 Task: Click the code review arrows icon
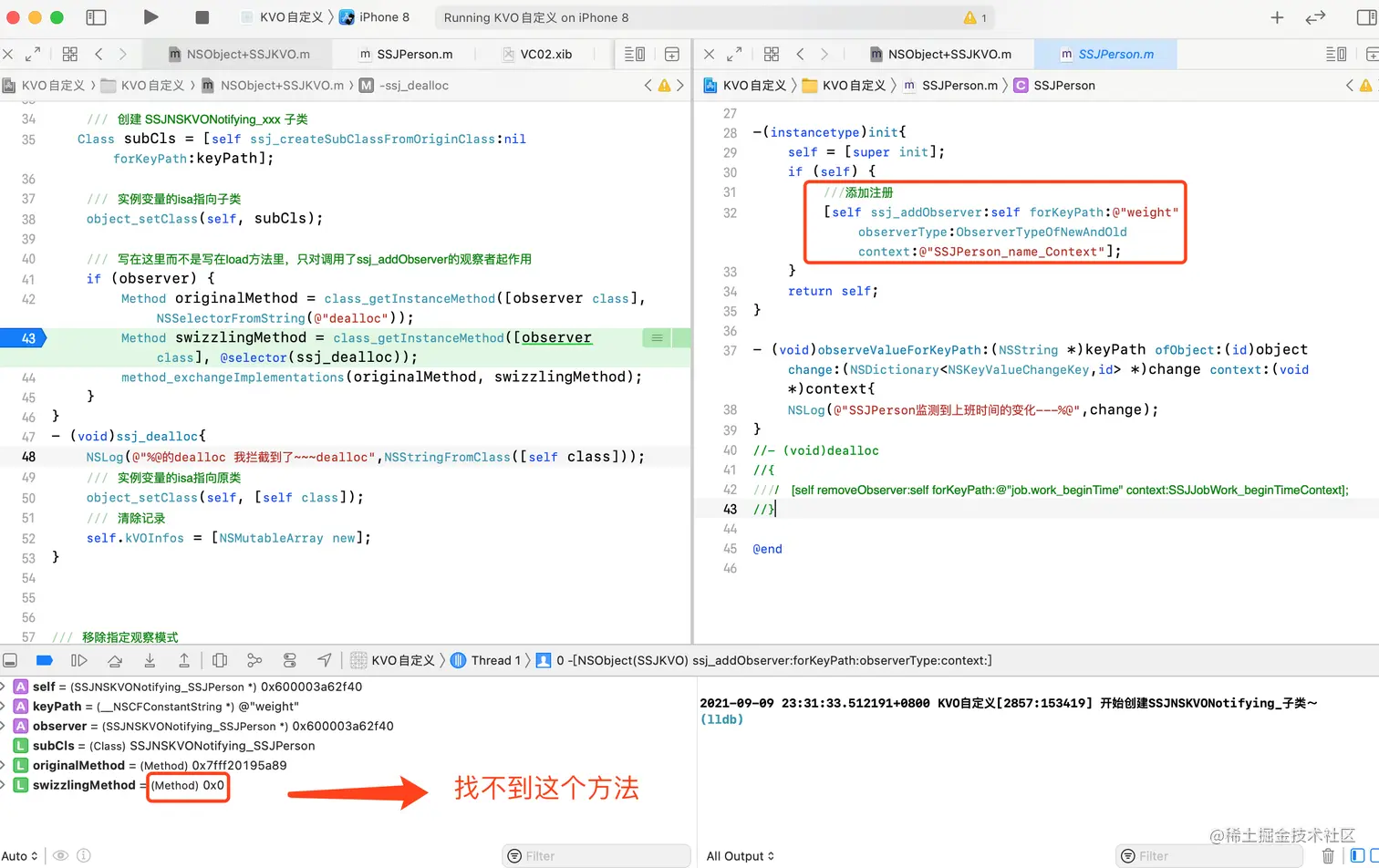coord(1315,17)
